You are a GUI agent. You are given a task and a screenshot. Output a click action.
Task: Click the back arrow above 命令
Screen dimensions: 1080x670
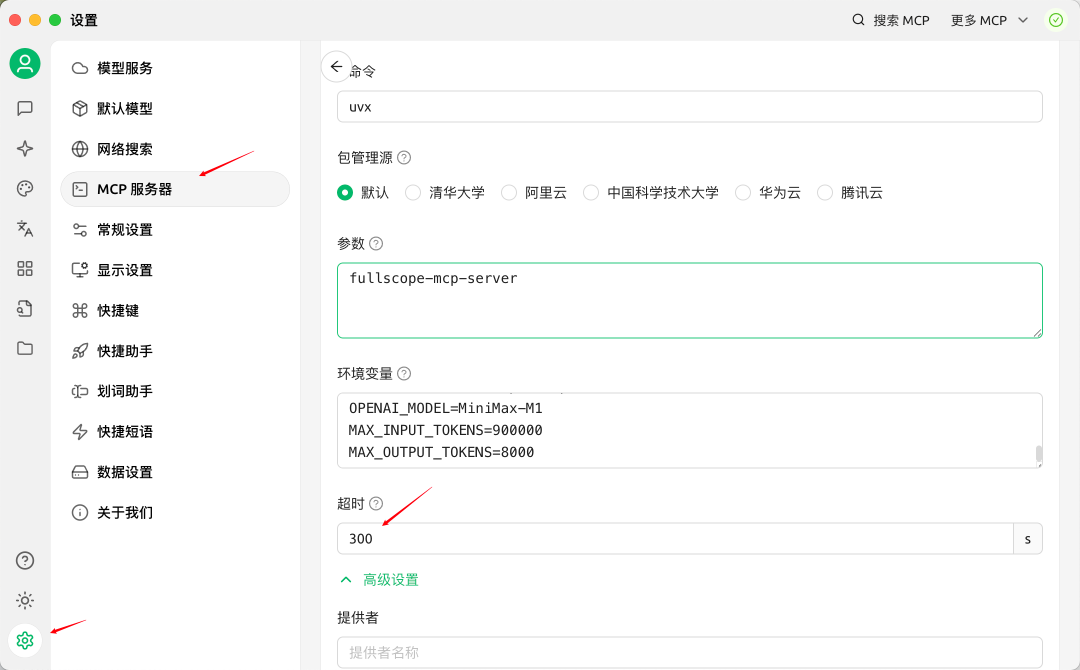tap(336, 66)
